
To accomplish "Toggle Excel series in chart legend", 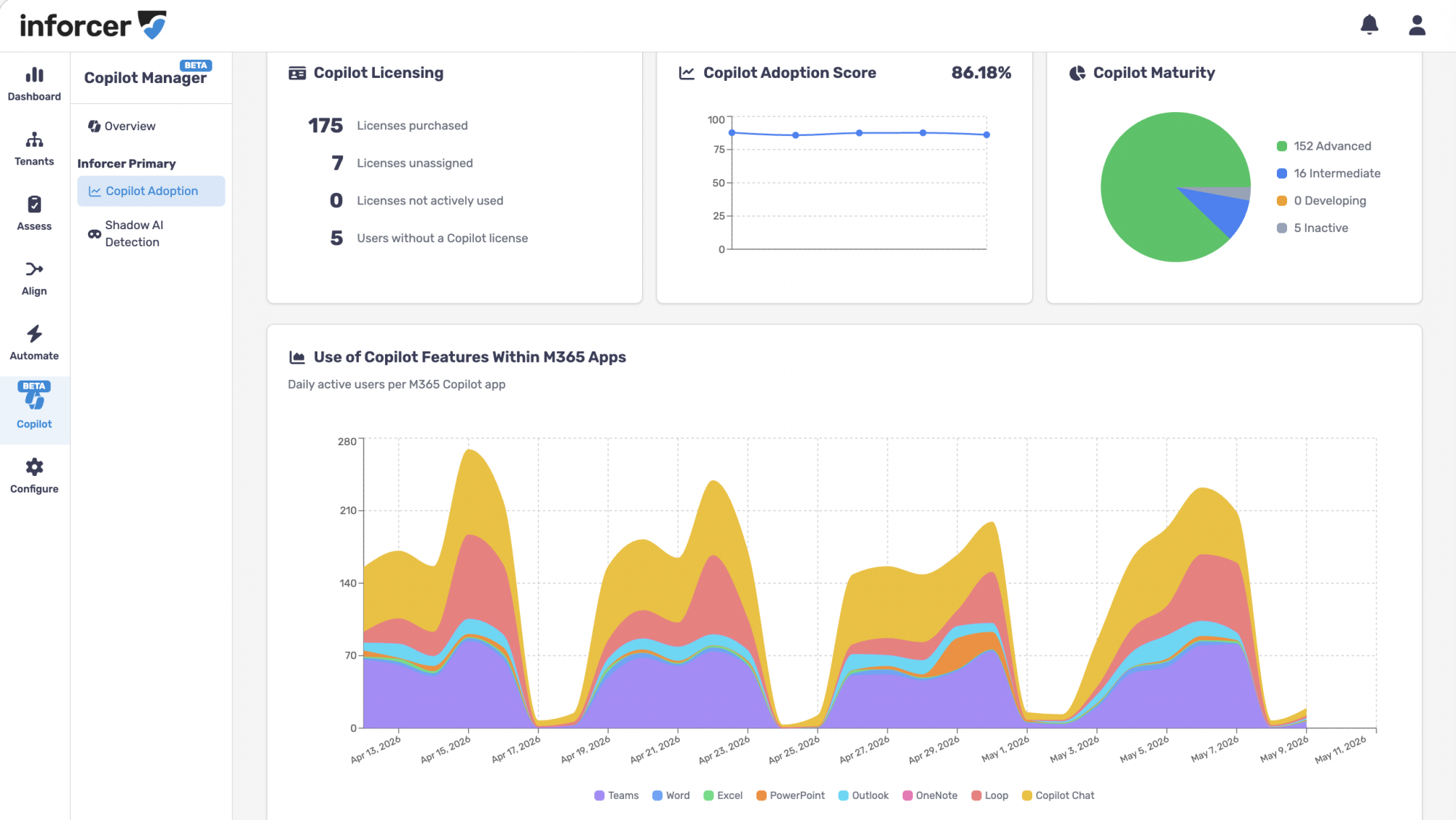I will click(723, 795).
